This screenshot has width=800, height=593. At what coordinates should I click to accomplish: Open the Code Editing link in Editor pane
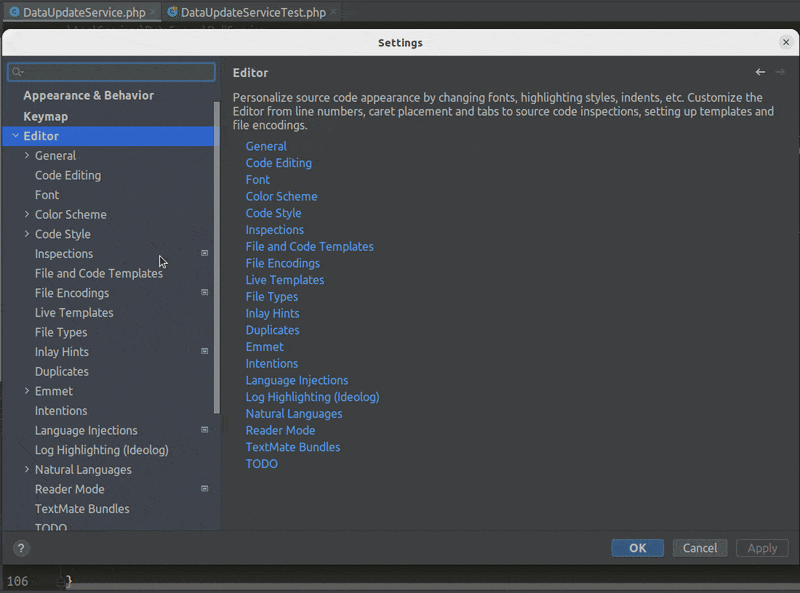point(279,163)
